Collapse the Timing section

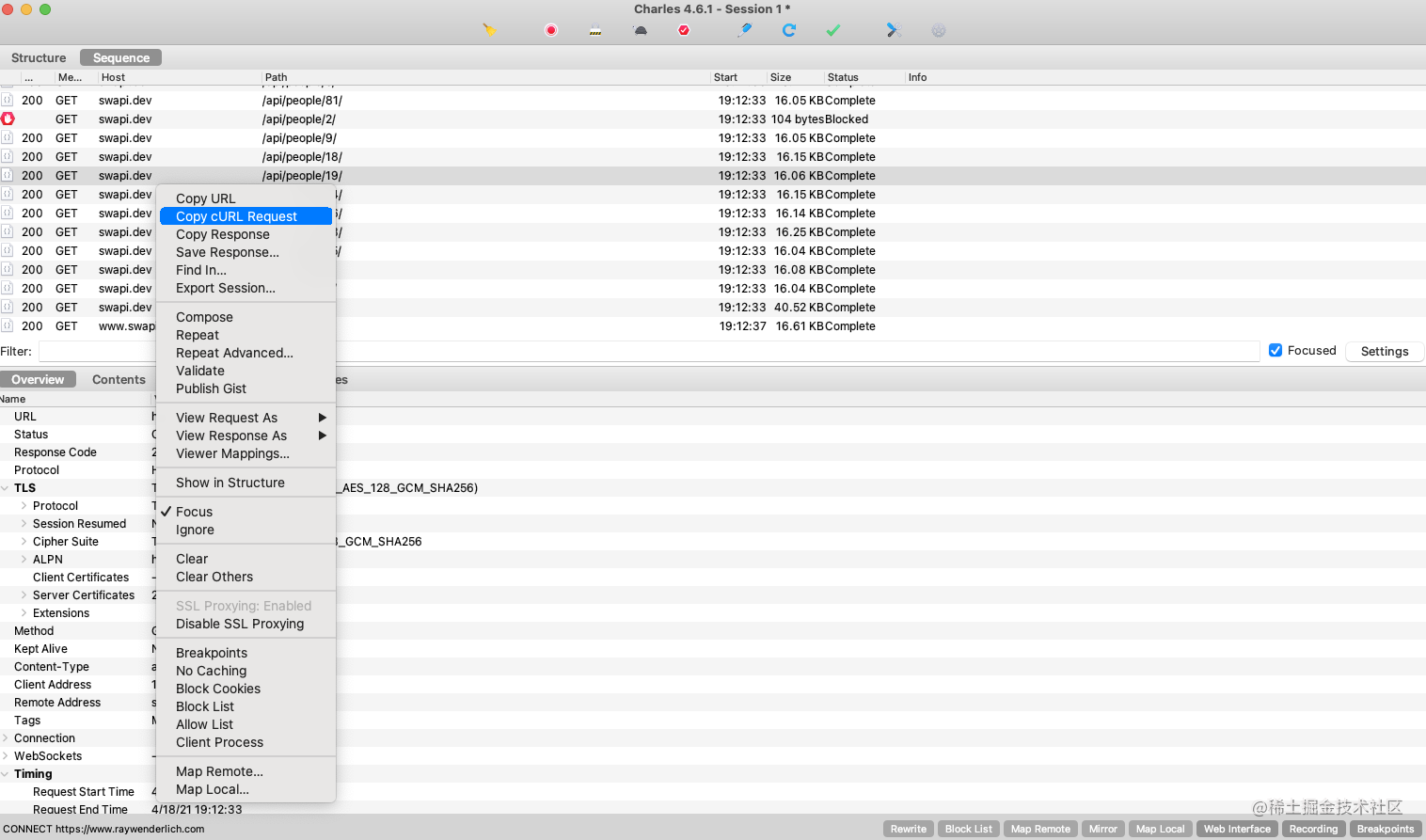pos(6,774)
